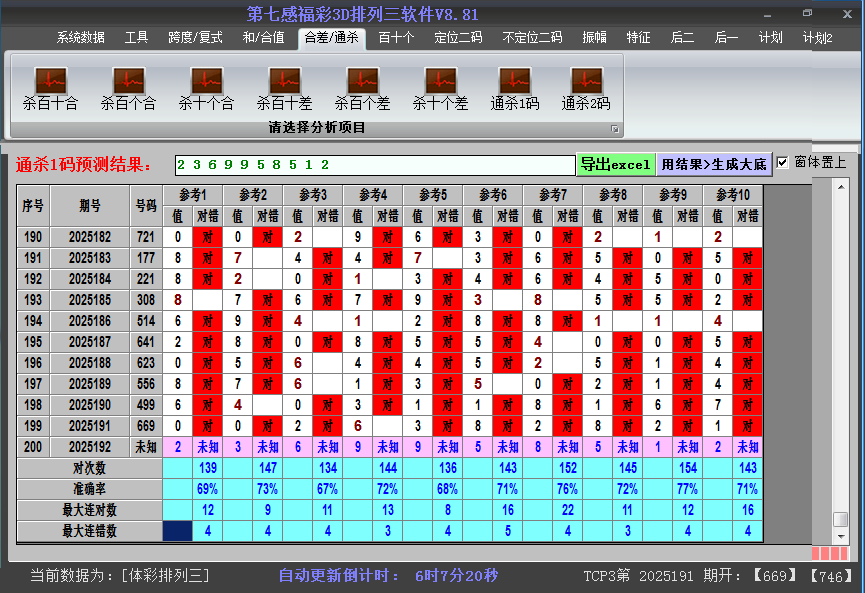865x593 pixels.
Task: Click the 准确率 row label
Action: tap(89, 489)
